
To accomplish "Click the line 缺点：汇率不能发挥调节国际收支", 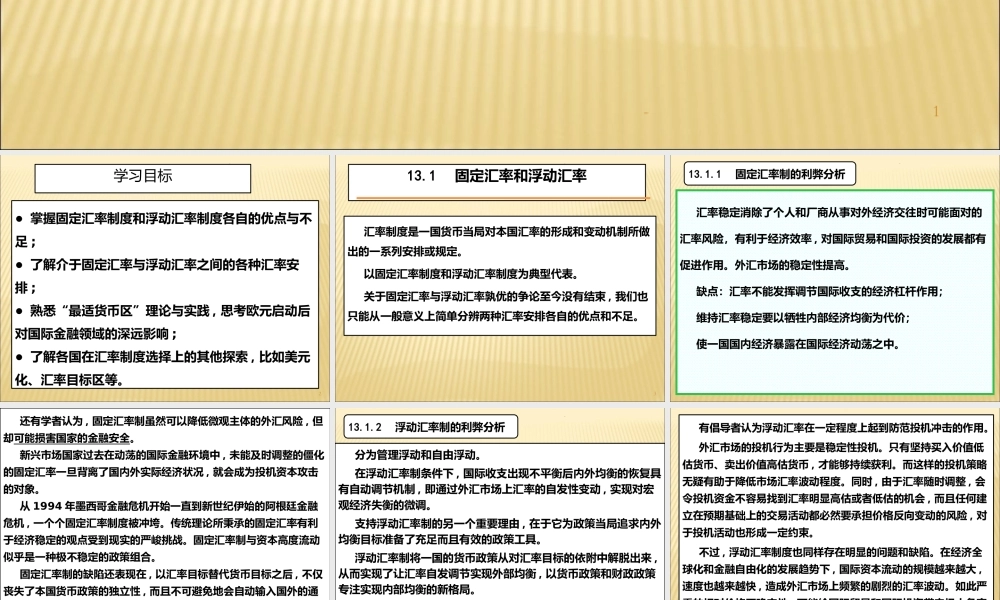I will coord(820,291).
